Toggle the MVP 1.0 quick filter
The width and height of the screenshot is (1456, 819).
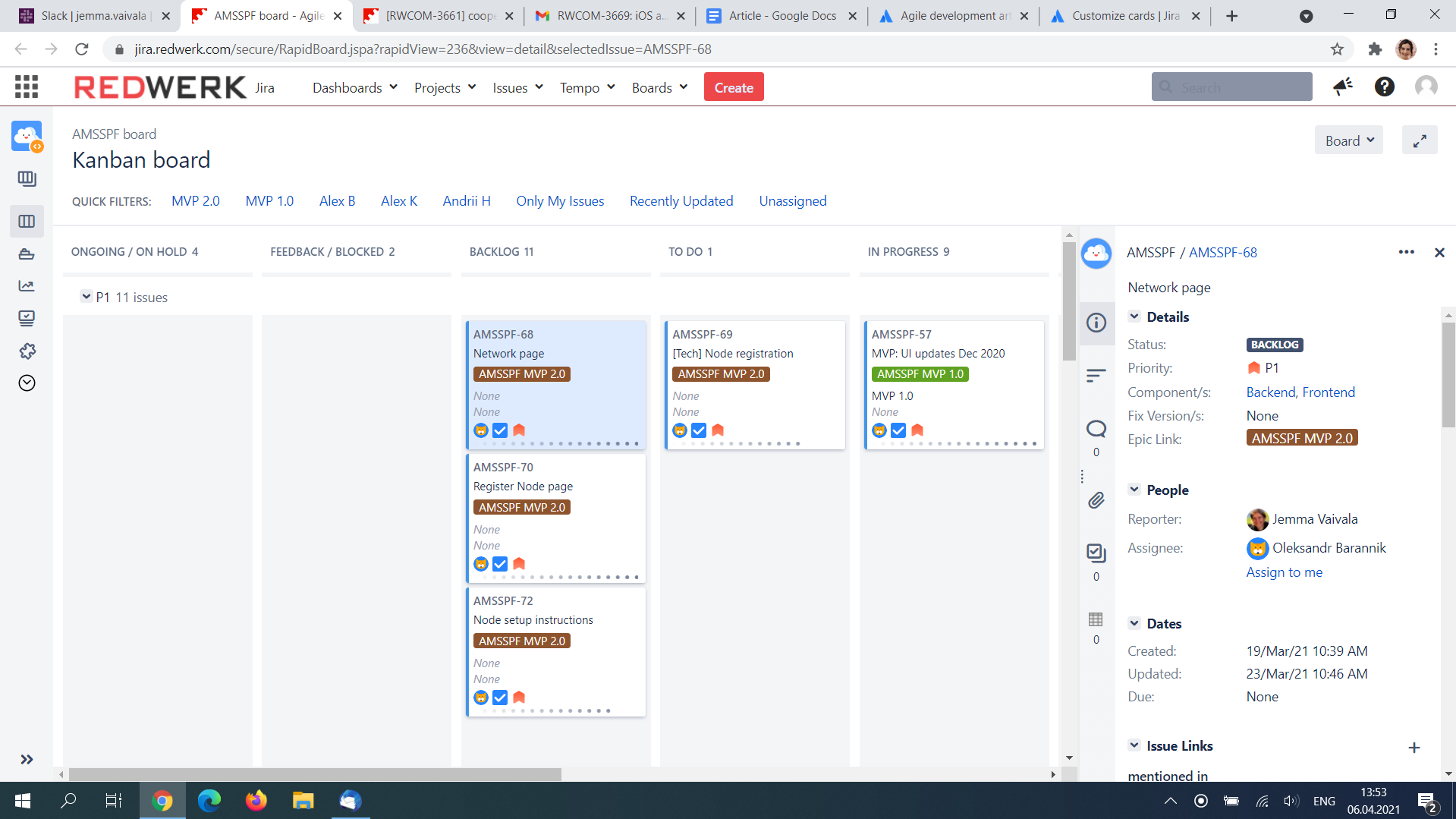[x=269, y=201]
